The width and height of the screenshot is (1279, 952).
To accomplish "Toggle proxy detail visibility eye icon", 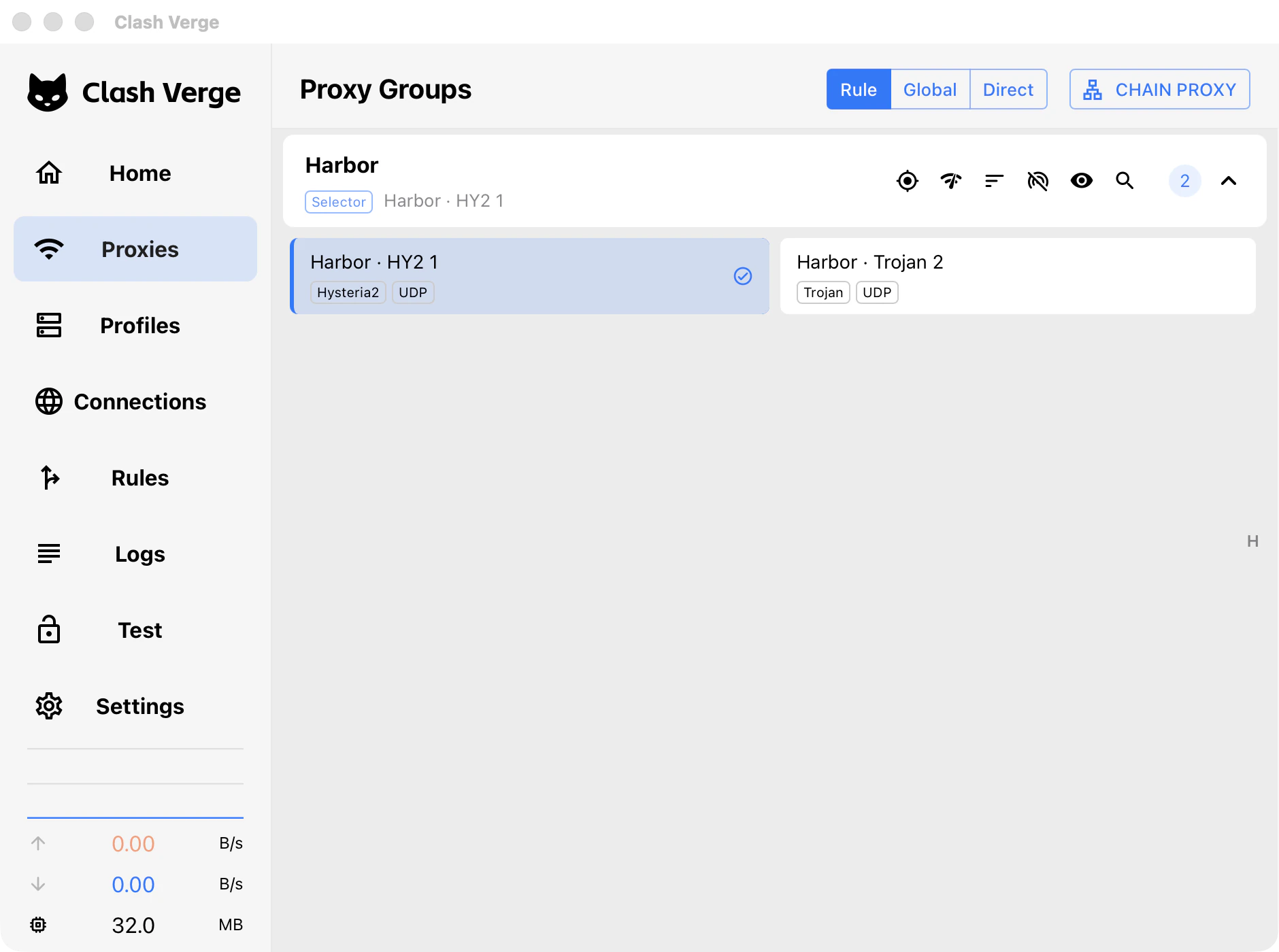I will coord(1082,181).
